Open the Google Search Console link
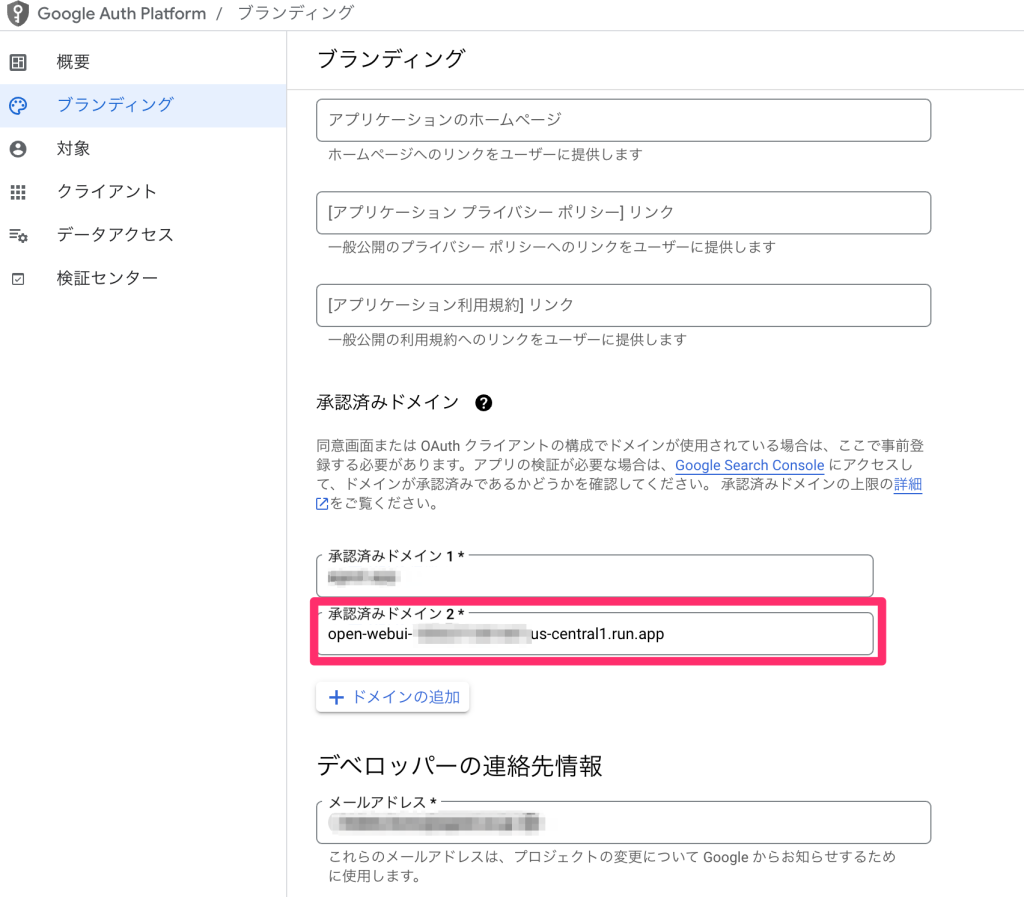 point(750,465)
